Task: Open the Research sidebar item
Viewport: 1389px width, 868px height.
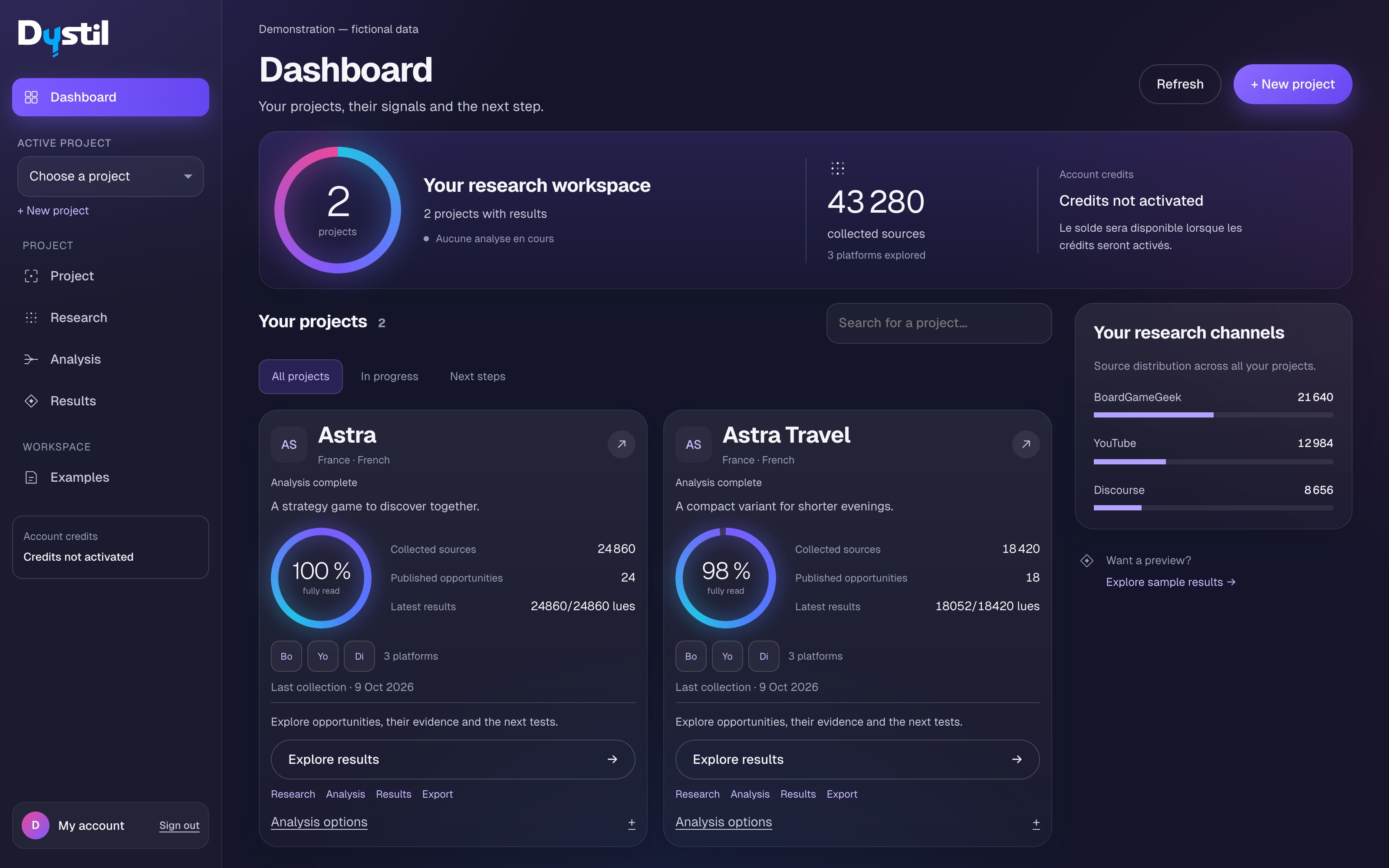Action: [x=110, y=317]
